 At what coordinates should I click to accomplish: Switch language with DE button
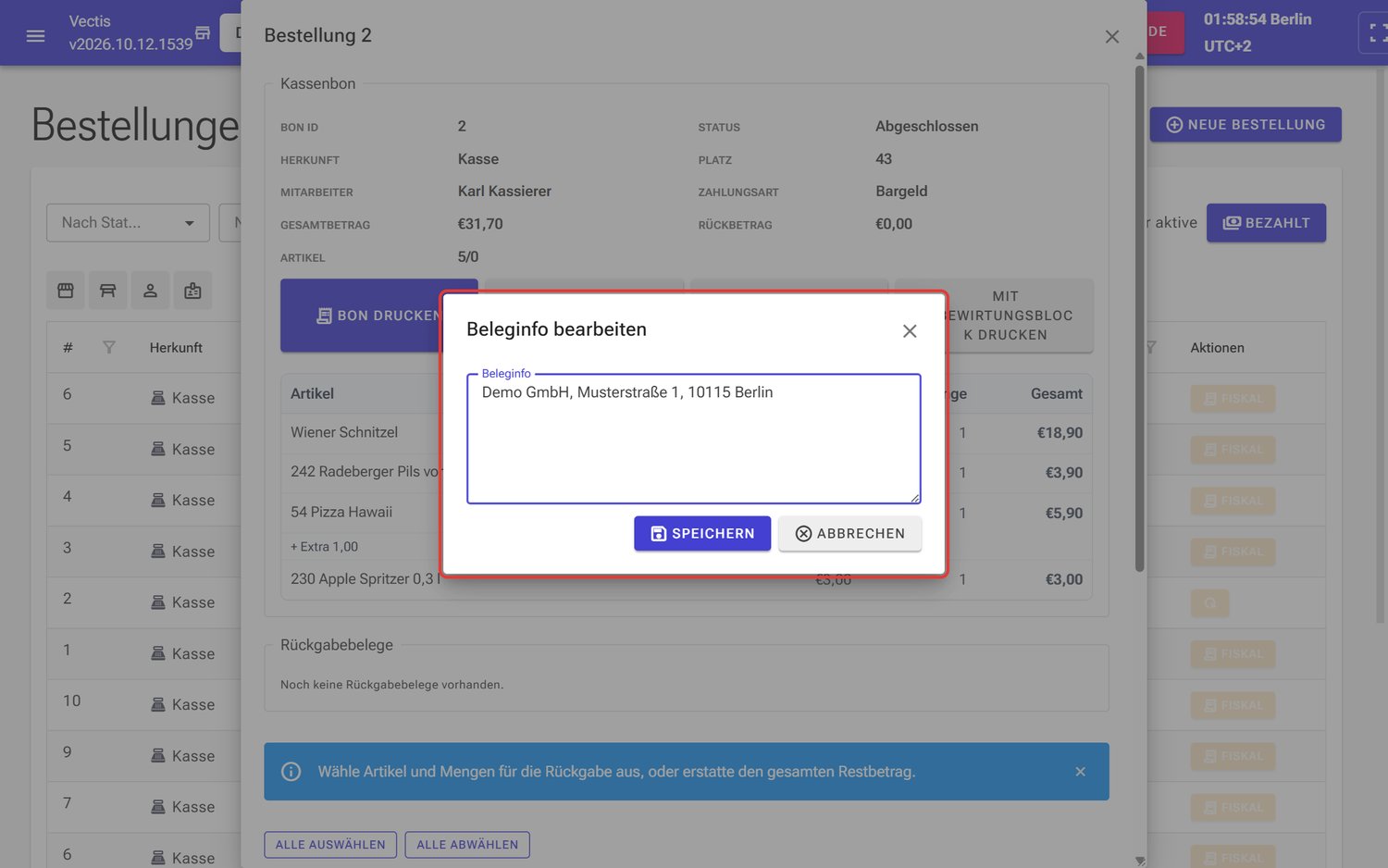pyautogui.click(x=1165, y=32)
